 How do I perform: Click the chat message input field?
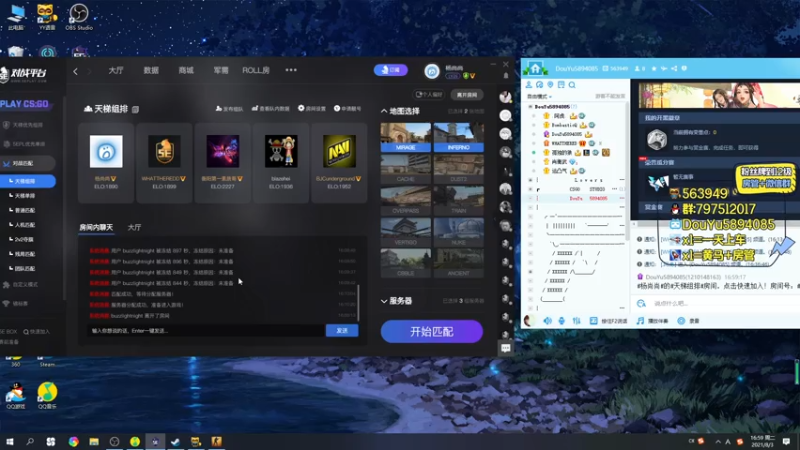click(206, 331)
